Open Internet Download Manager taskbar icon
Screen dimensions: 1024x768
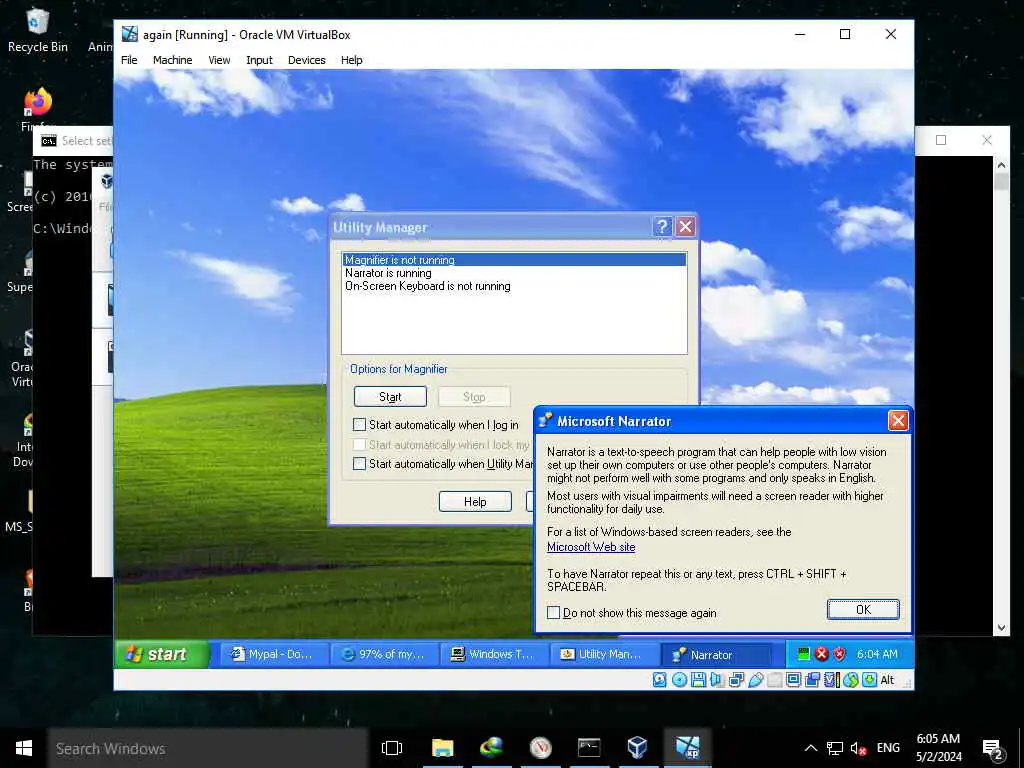pos(491,748)
